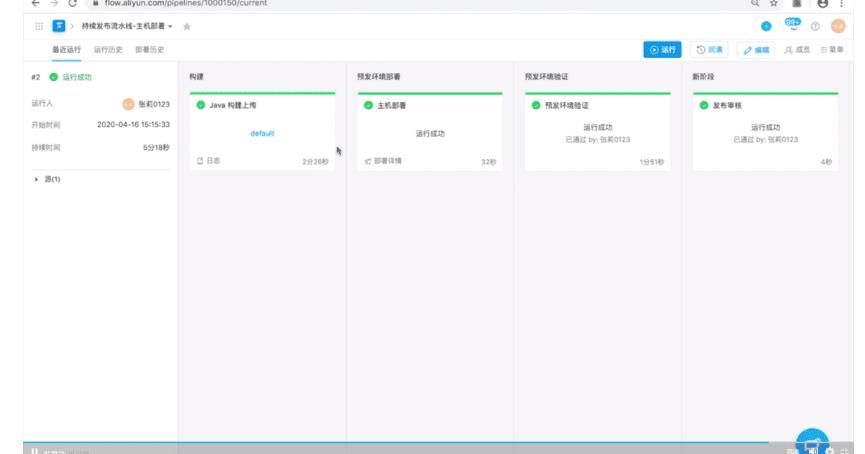Screen dimensions: 865x454
Task: Click the duration value 5分18秒
Action: pos(156,147)
